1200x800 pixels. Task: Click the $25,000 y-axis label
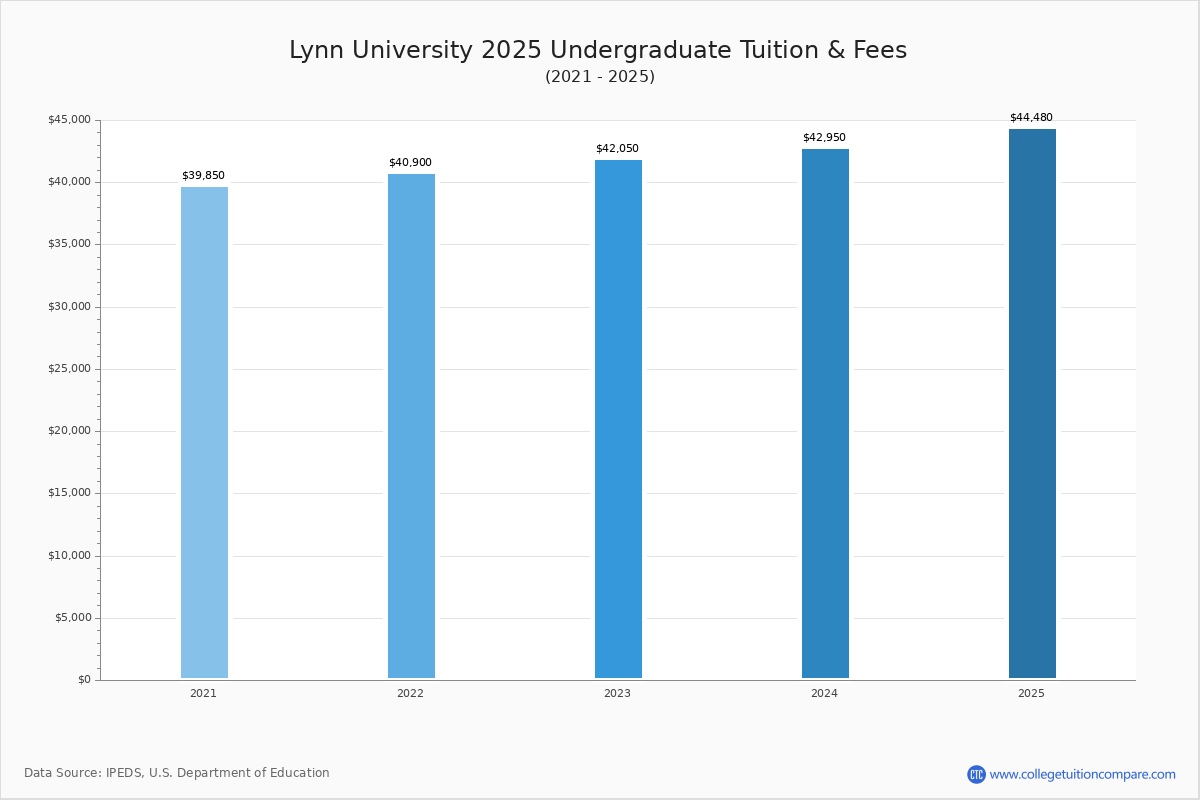pyautogui.click(x=69, y=369)
